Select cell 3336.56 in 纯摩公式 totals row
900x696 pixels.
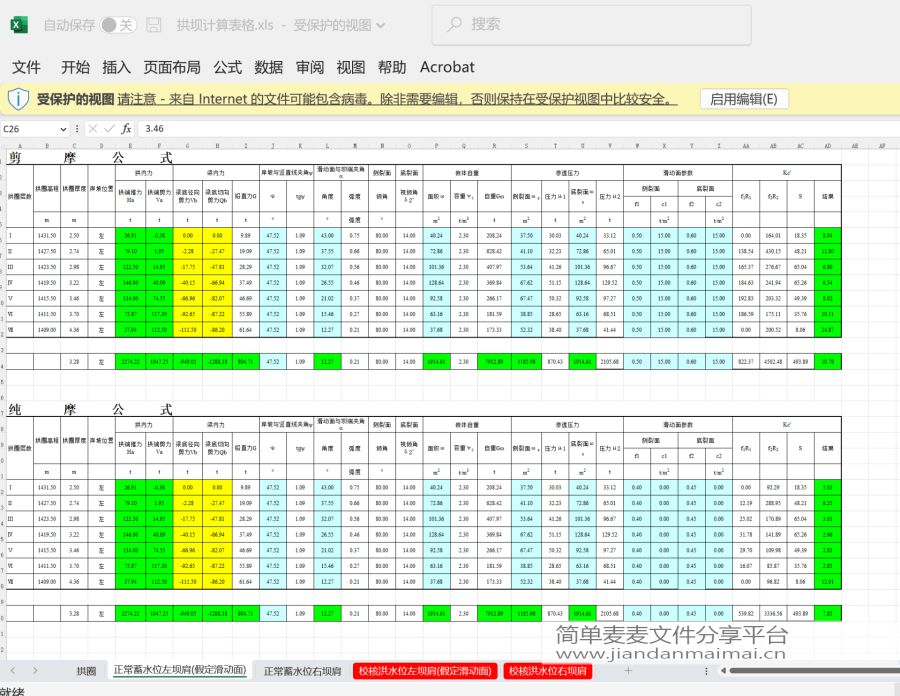pos(773,613)
